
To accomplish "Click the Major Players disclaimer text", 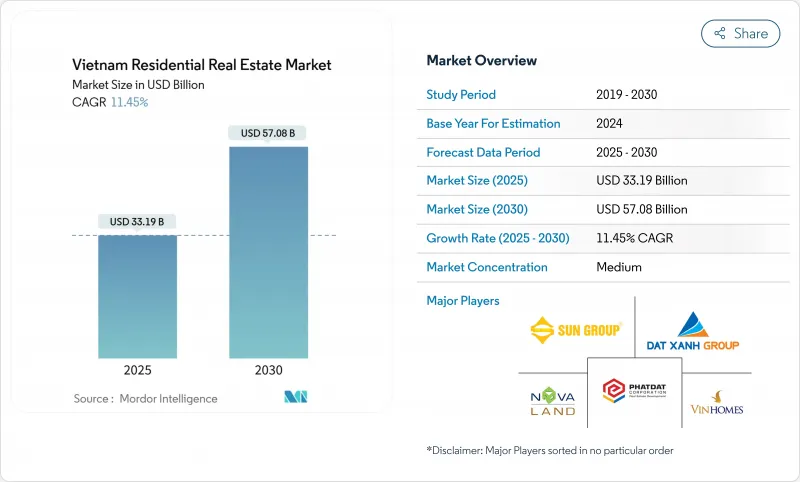I will pos(549,450).
